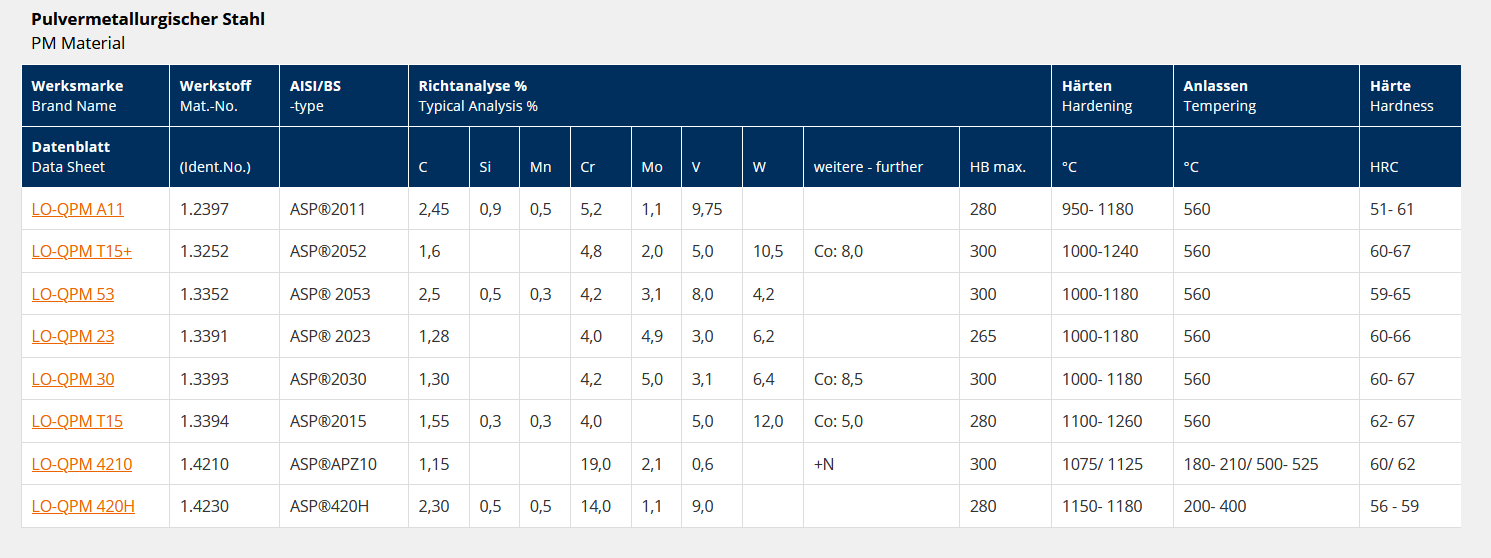This screenshot has width=1491, height=558.
Task: Select the 1075/ 1125 hardening value
Action: tap(1102, 464)
